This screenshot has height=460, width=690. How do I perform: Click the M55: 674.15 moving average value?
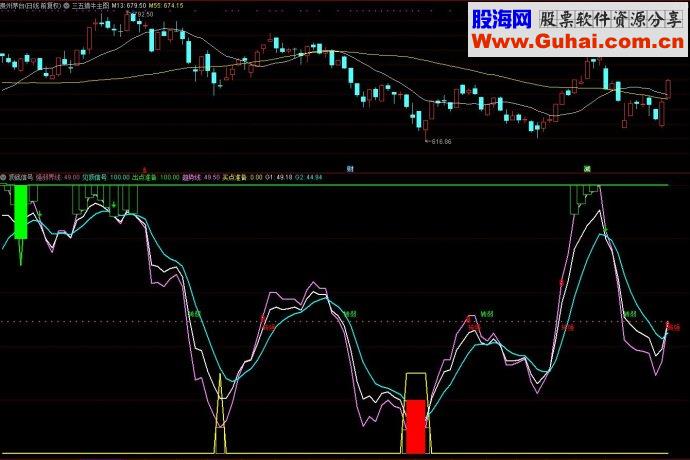166,6
